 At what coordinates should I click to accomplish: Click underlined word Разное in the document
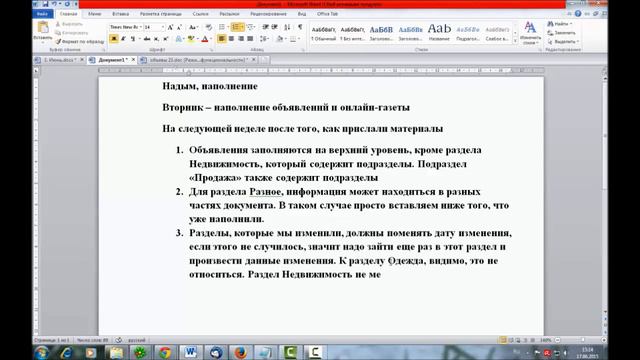coord(265,191)
